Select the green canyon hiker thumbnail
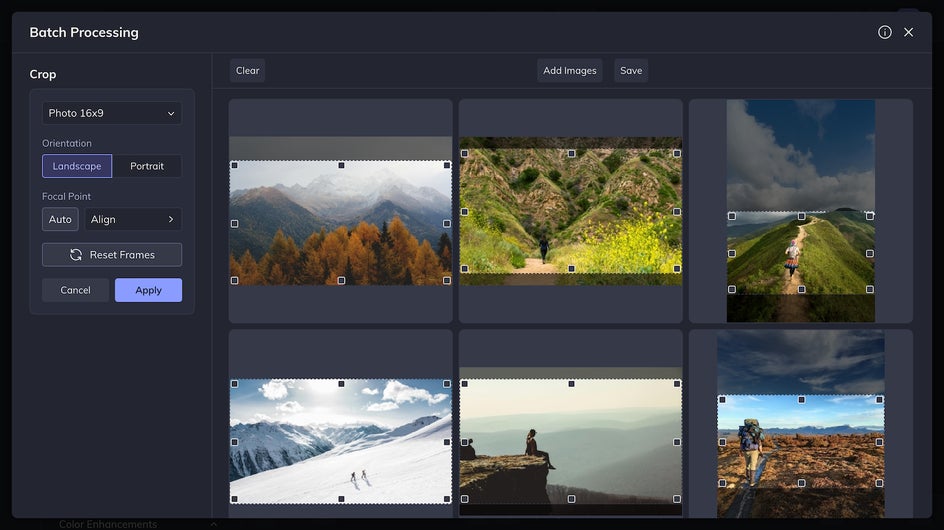 pyautogui.click(x=571, y=211)
